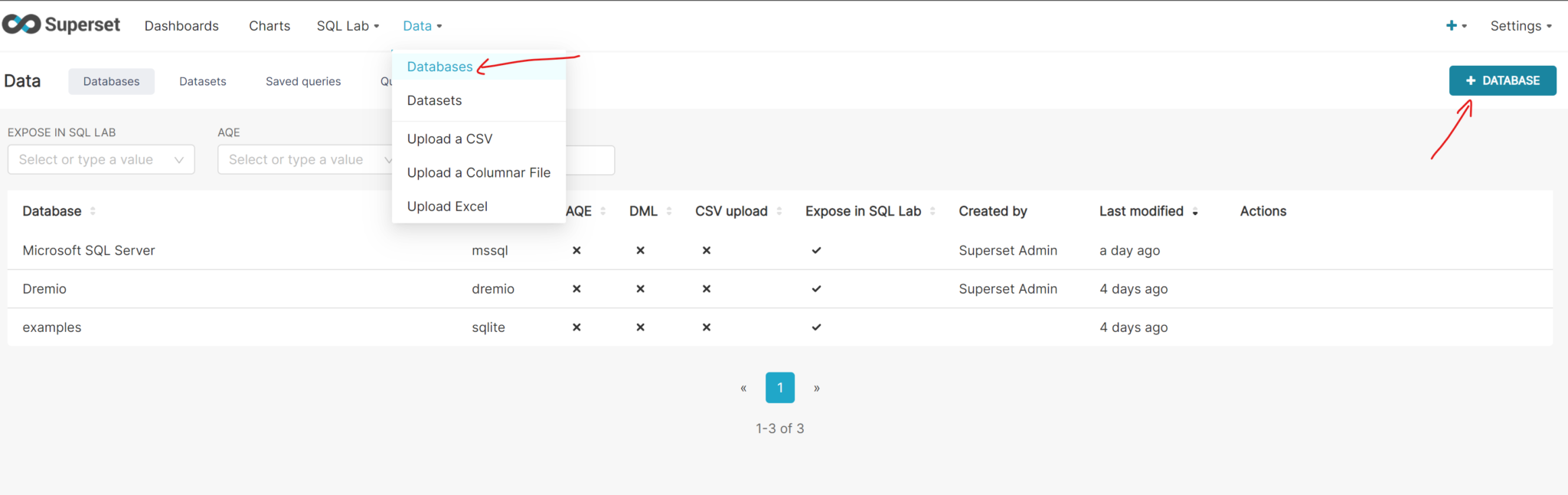Go to the next page with right arrow
This screenshot has height=495, width=1568.
point(816,388)
